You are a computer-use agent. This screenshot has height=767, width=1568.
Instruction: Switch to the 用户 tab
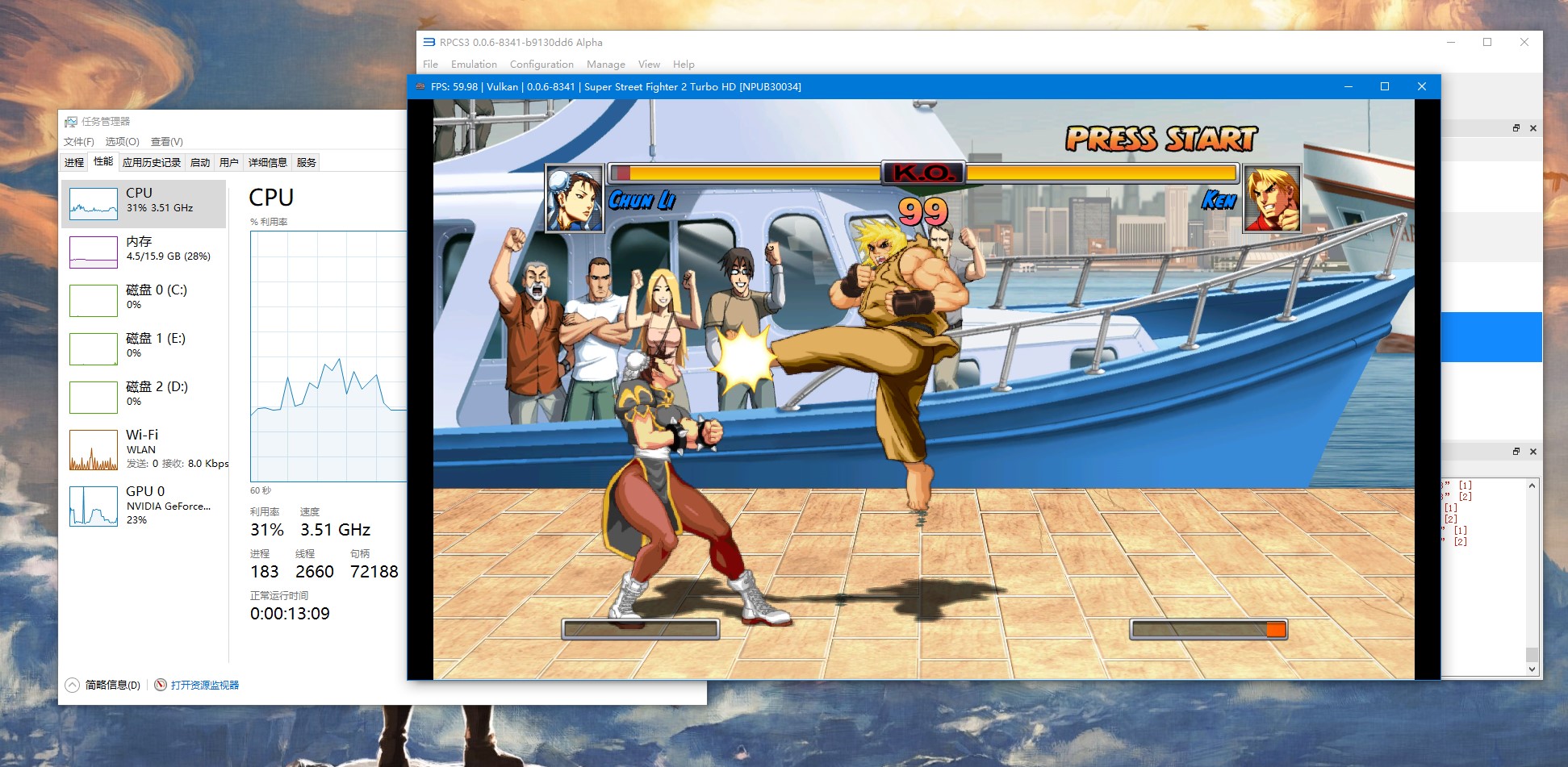[229, 162]
